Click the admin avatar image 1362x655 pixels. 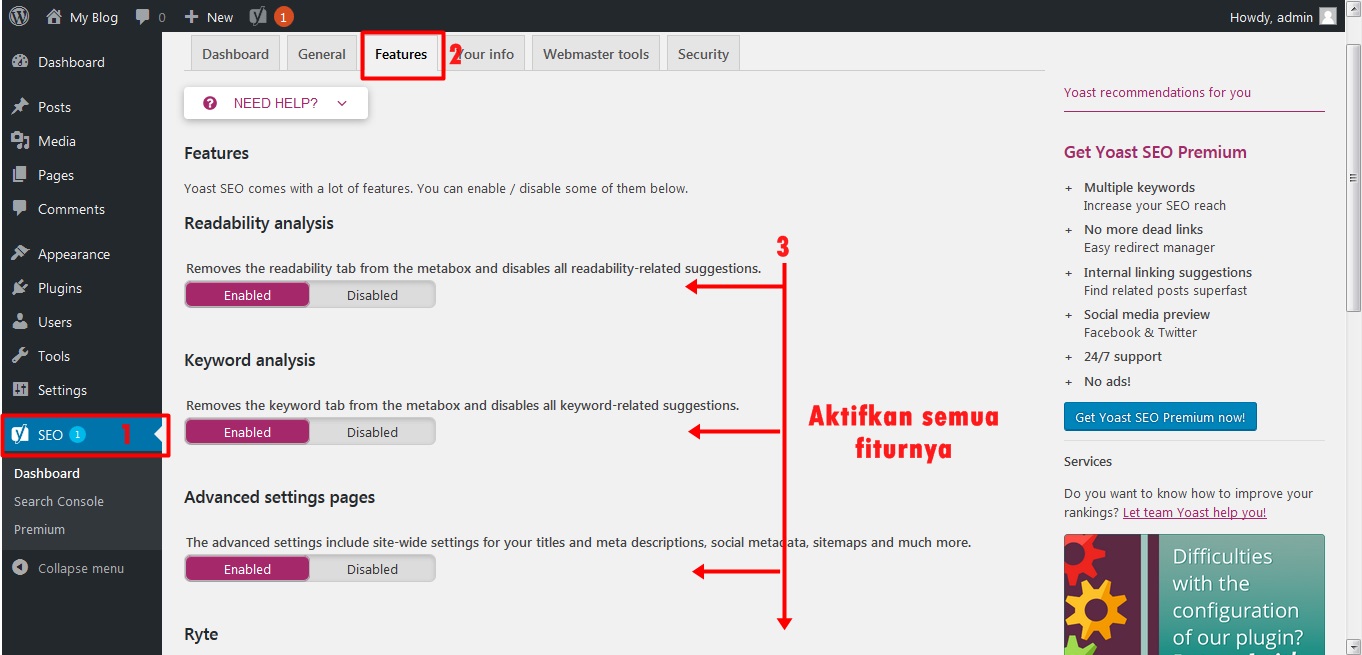(1327, 17)
